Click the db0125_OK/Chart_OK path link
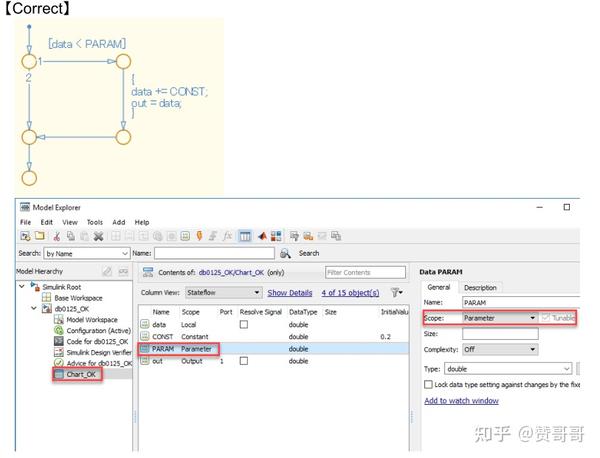600x458 pixels. pyautogui.click(x=231, y=272)
